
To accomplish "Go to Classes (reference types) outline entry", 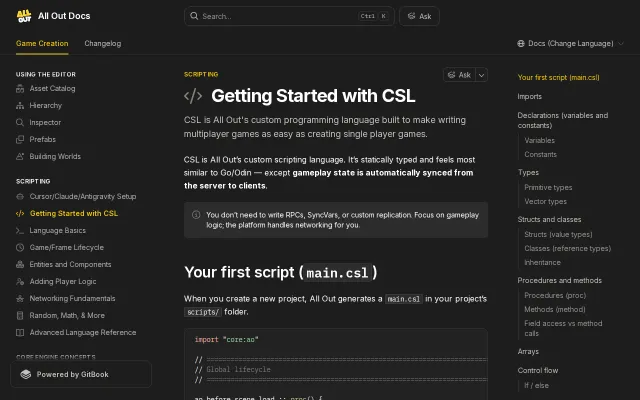I will [x=567, y=248].
